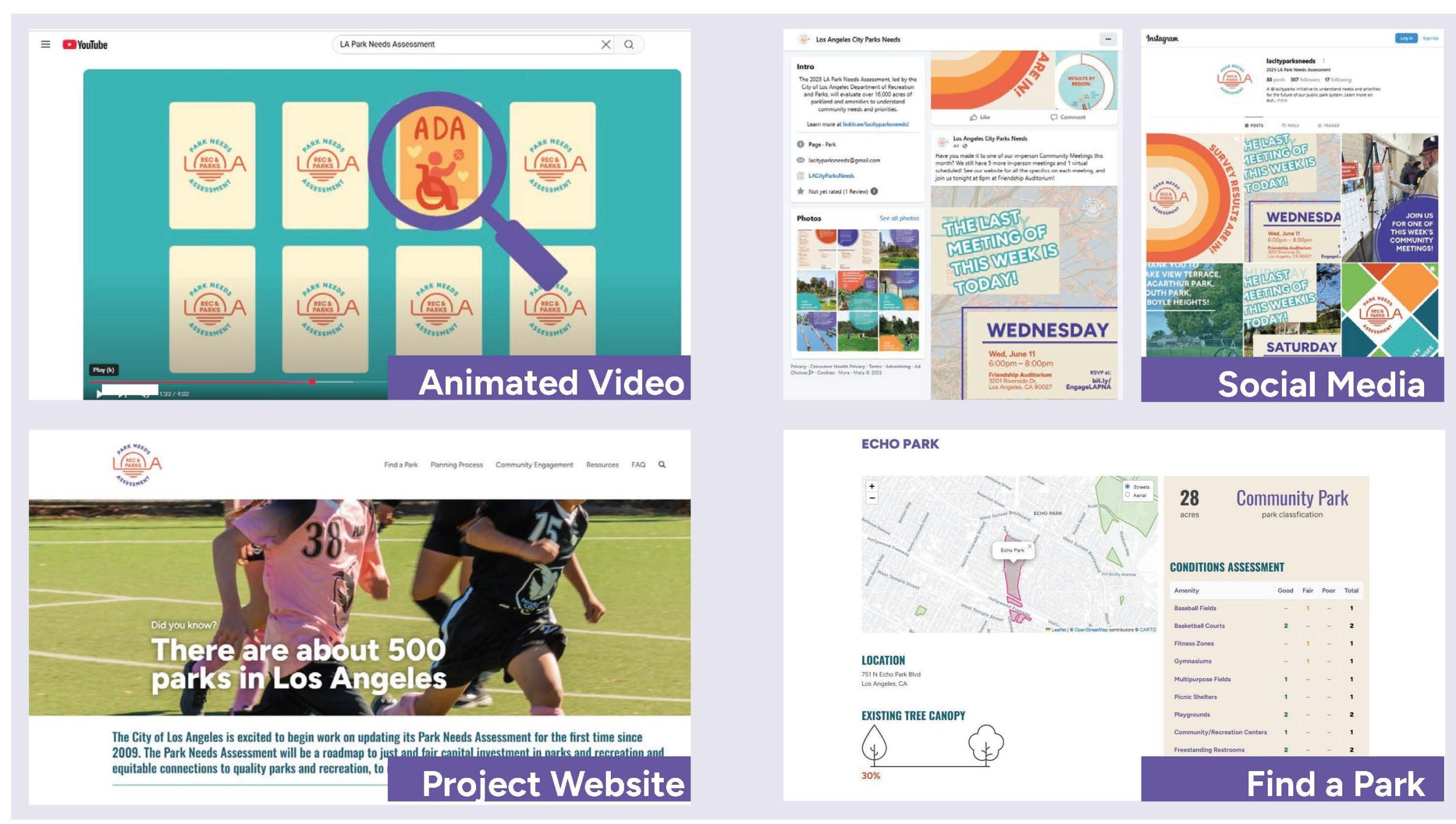Select the Instagram POSTS tab
The height and width of the screenshot is (824, 1456).
(1254, 125)
